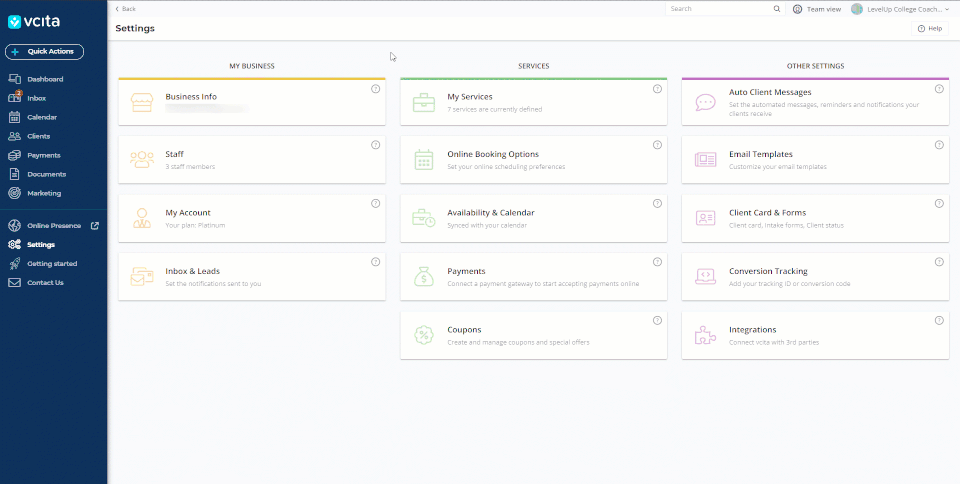Click '3 staff members' text
Image resolution: width=960 pixels, height=484 pixels.
point(190,166)
